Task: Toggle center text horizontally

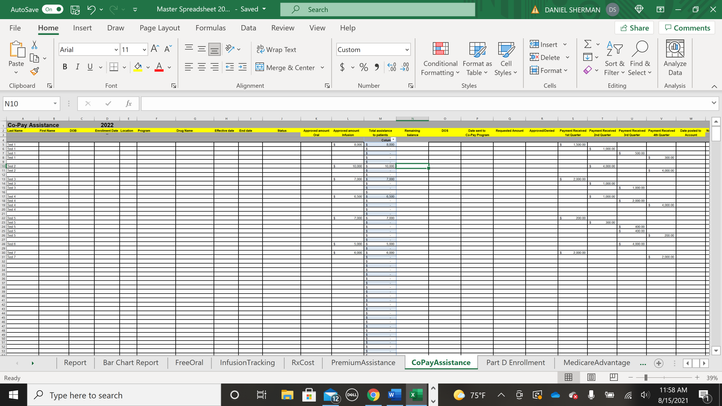Action: tap(202, 67)
